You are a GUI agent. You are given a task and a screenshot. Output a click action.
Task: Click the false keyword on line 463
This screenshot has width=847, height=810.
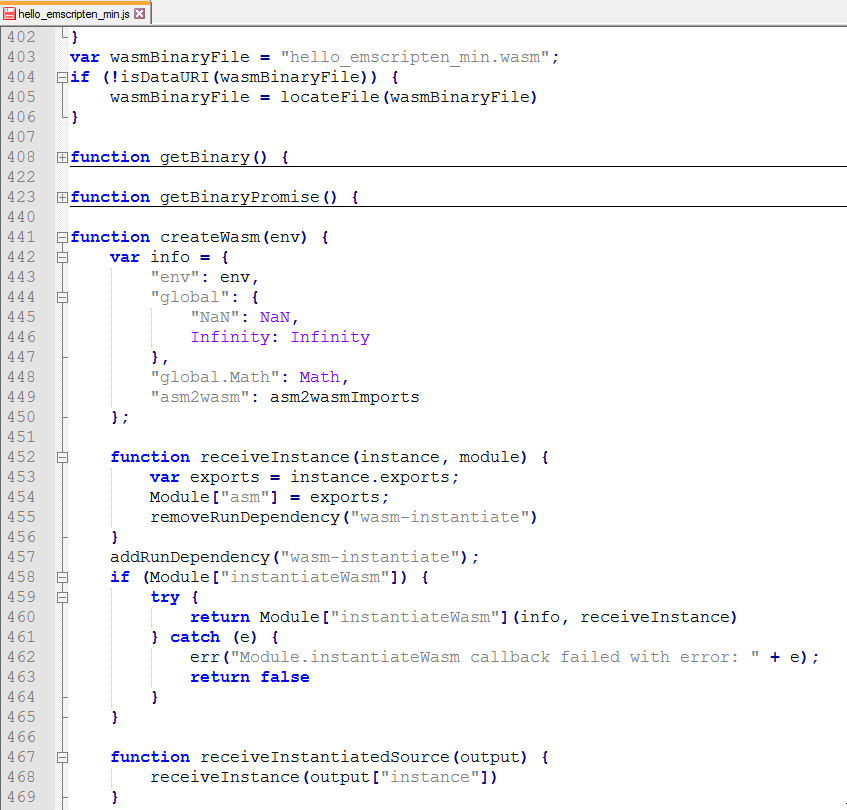coord(285,677)
